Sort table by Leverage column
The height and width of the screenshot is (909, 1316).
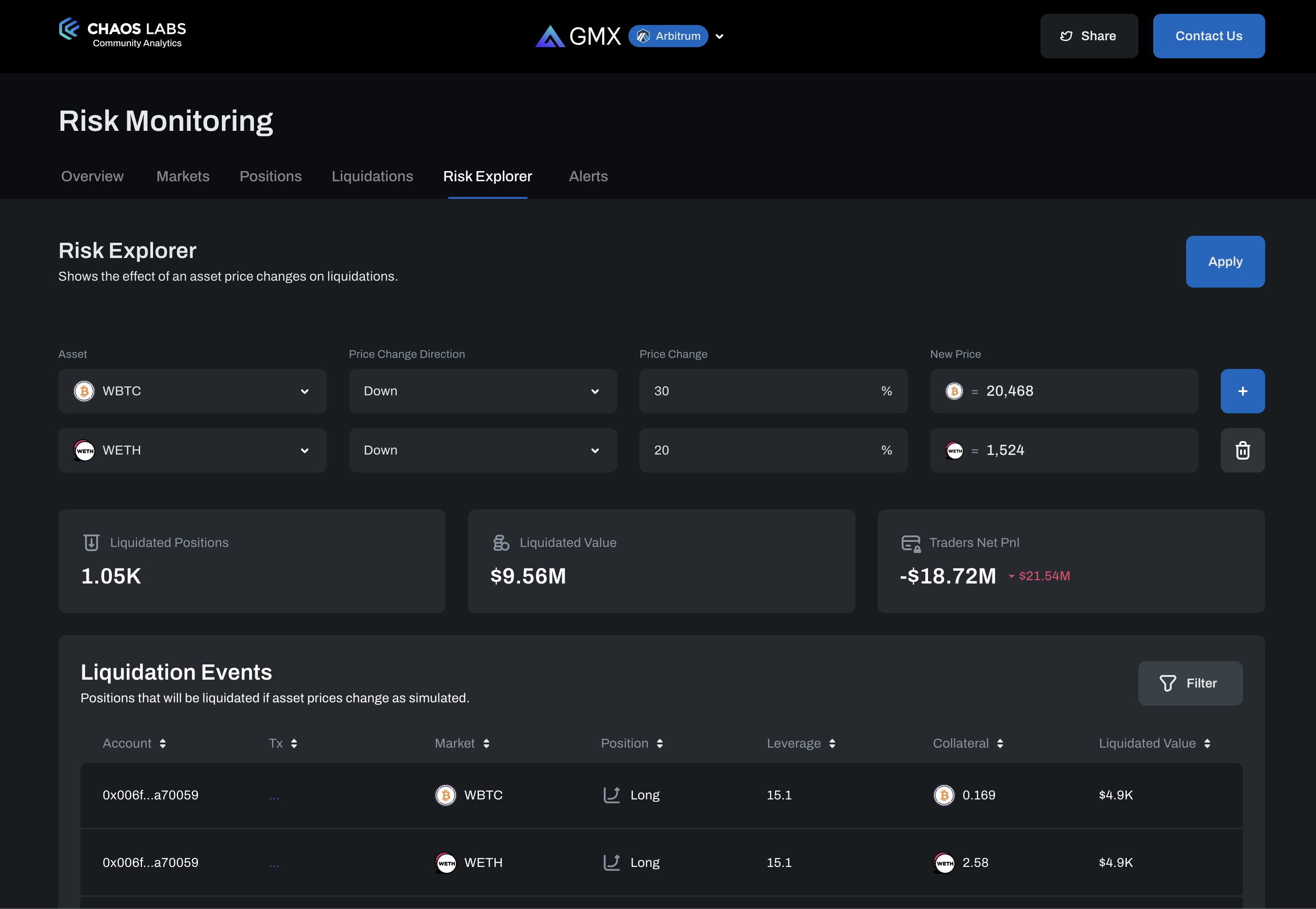(832, 744)
